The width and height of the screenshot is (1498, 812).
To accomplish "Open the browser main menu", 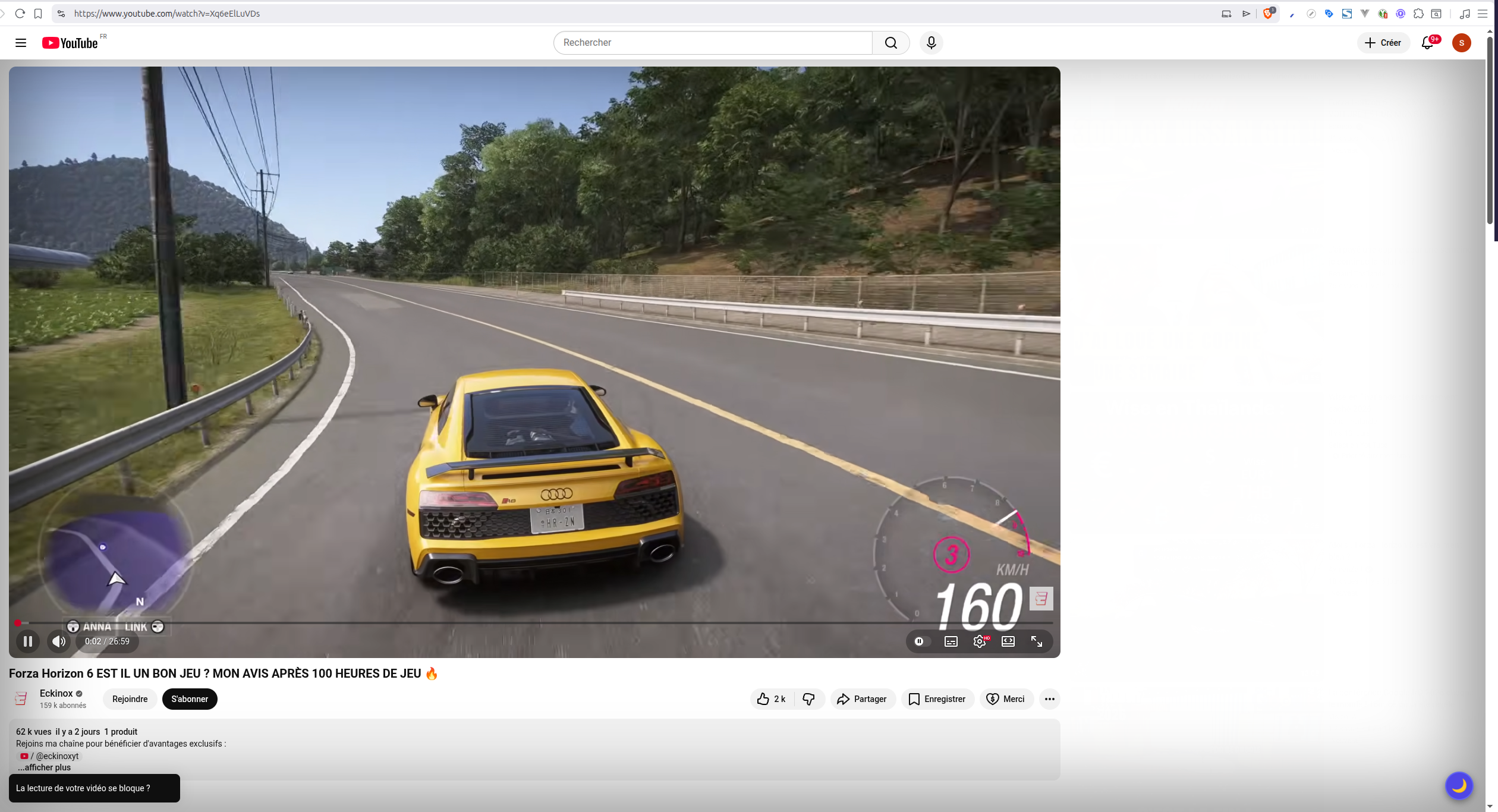I will tap(1483, 13).
